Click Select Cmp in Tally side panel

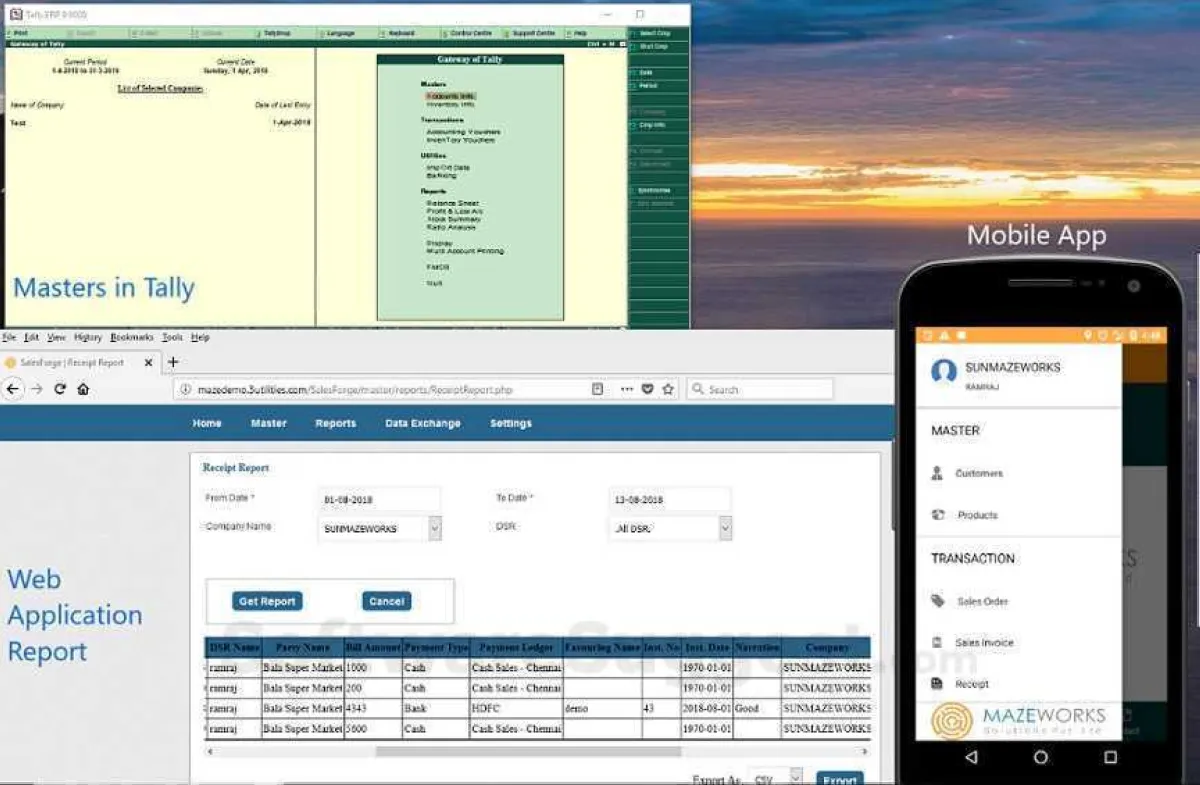pyautogui.click(x=657, y=33)
